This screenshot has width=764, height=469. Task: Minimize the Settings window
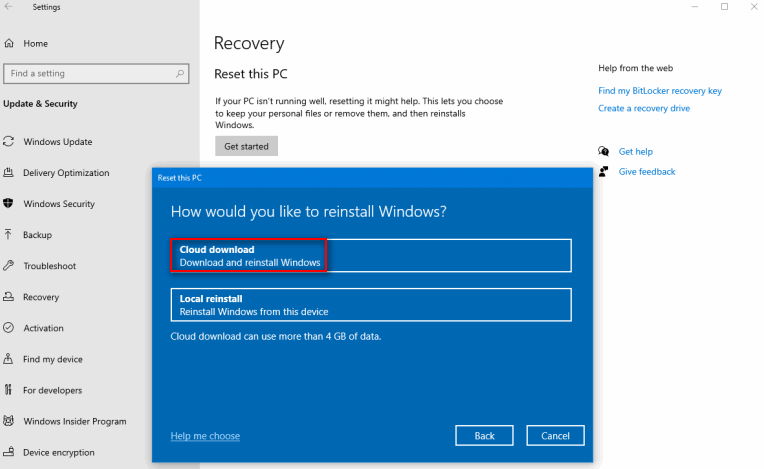coord(695,7)
